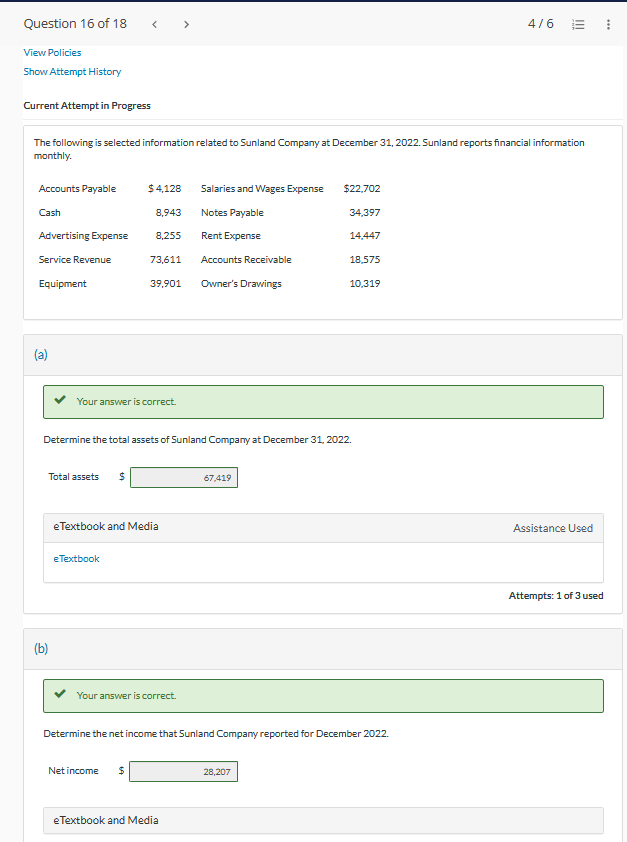This screenshot has height=842, width=627.
Task: Click the Total assets answer field
Action: [x=183, y=478]
